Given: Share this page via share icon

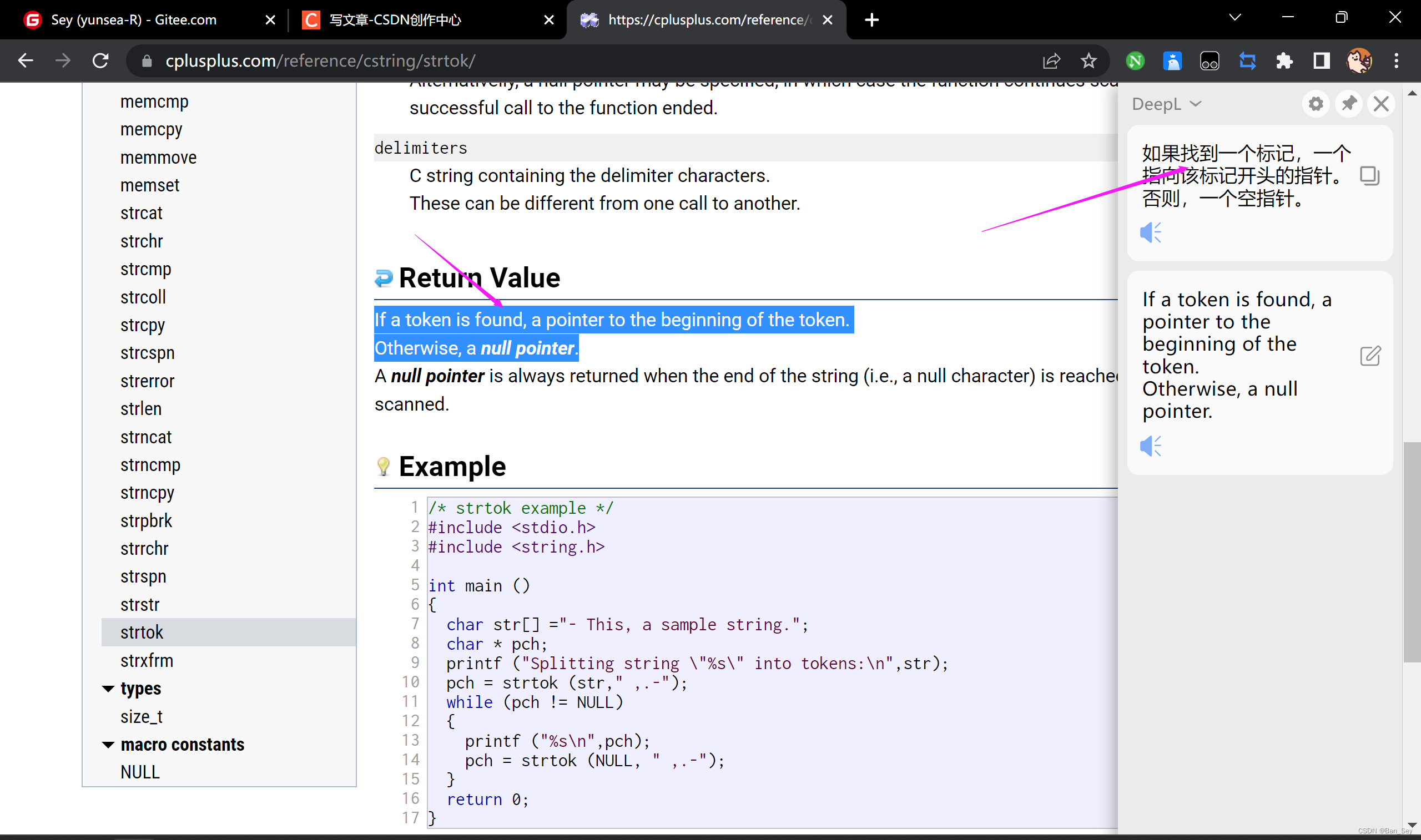Looking at the screenshot, I should [1051, 60].
